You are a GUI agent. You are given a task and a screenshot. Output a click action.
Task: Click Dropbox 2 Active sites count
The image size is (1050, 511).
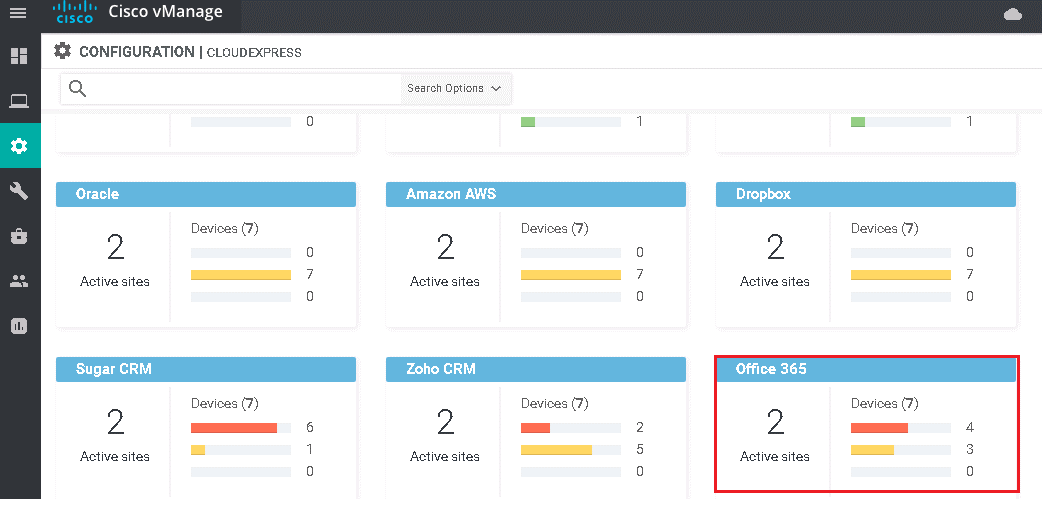point(775,248)
